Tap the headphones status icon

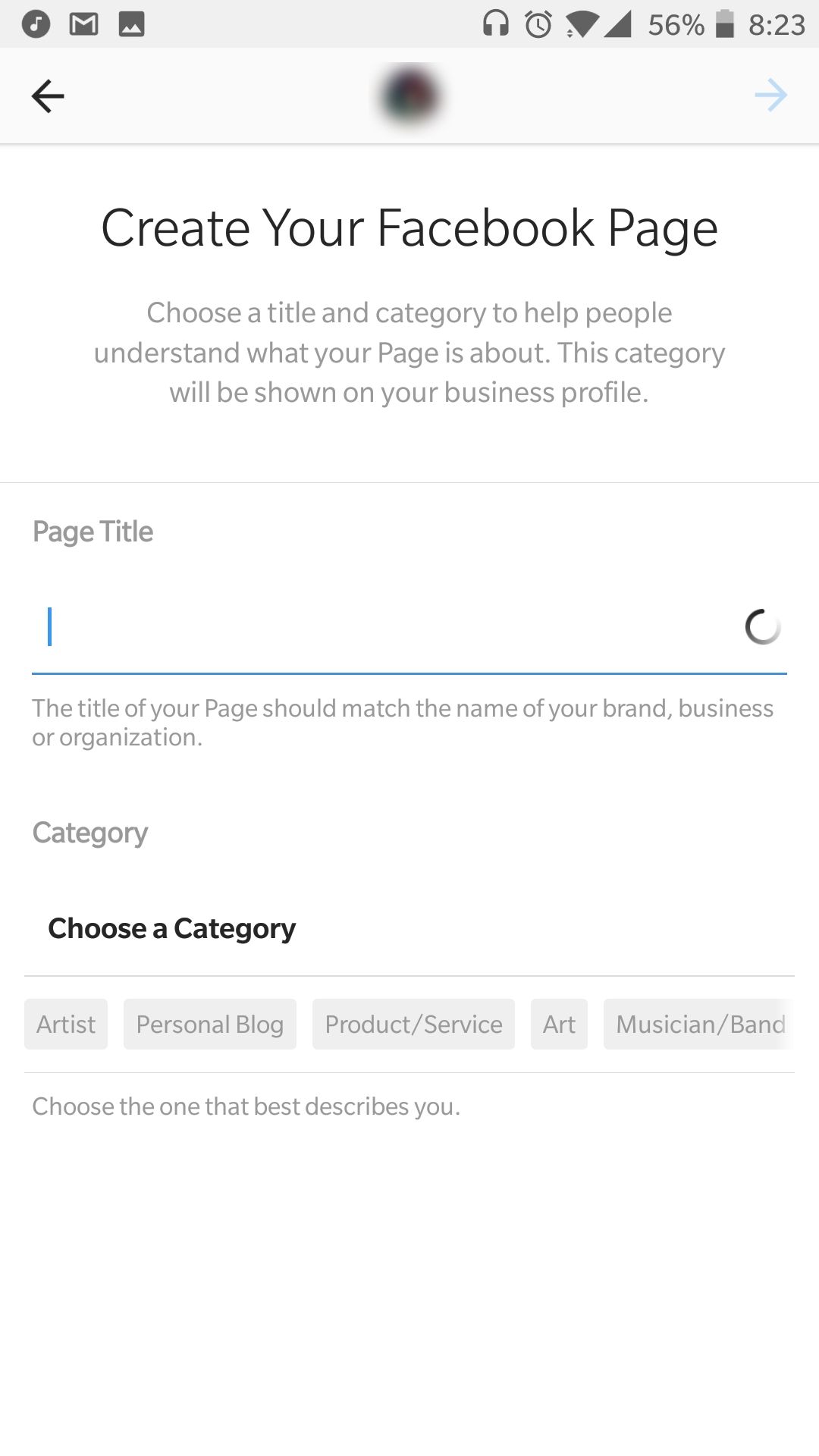(496, 24)
